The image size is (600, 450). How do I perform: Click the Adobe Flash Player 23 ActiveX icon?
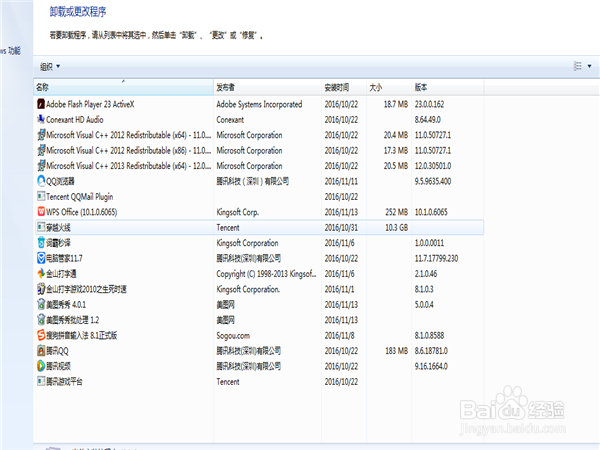point(41,104)
